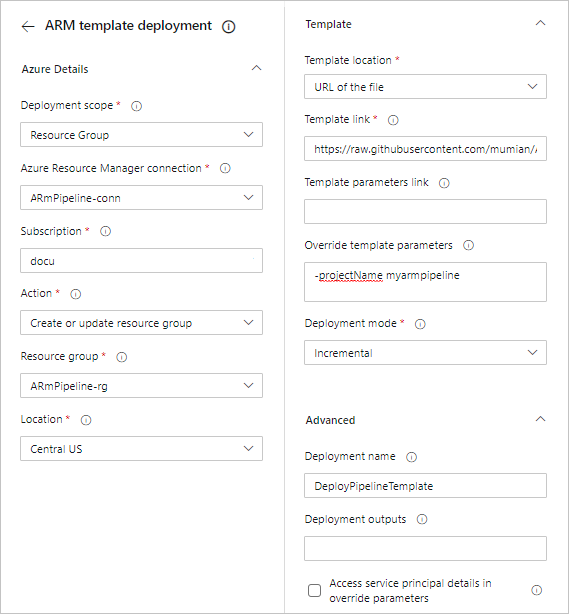This screenshot has height=614, width=569.
Task: Open ARmPipeline-conn connection dropdown
Action: (141, 198)
